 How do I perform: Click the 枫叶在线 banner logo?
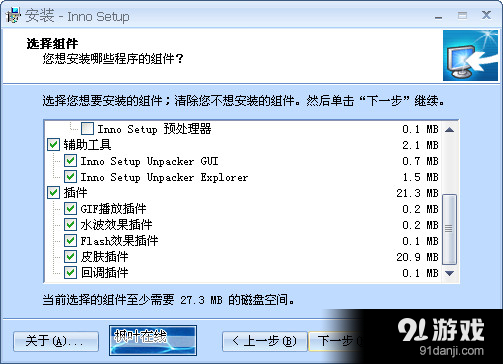coord(153,340)
